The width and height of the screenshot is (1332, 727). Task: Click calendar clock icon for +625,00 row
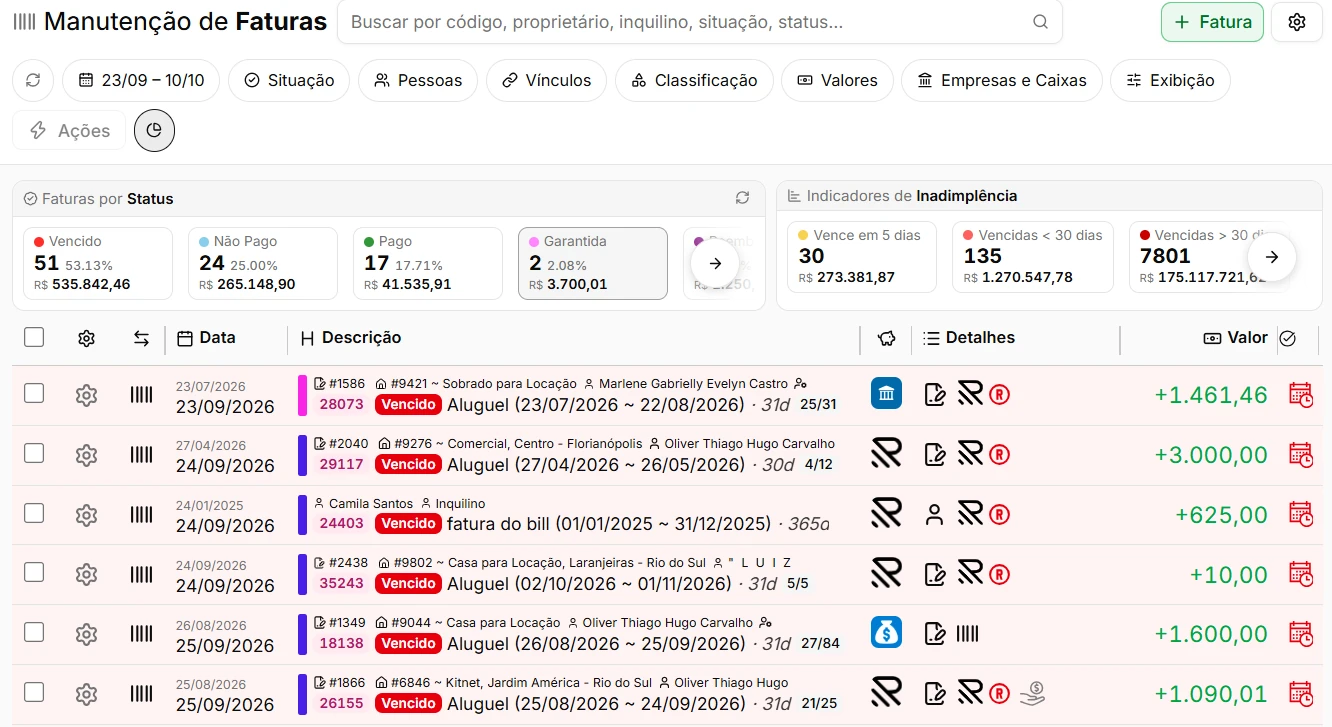[1300, 515]
